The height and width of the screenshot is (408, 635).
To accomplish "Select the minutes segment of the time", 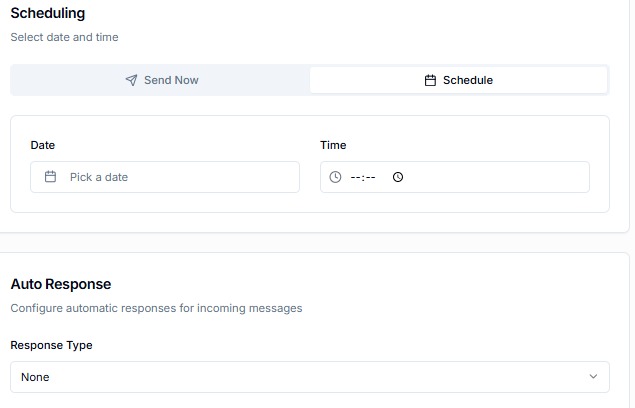I will (x=370, y=177).
